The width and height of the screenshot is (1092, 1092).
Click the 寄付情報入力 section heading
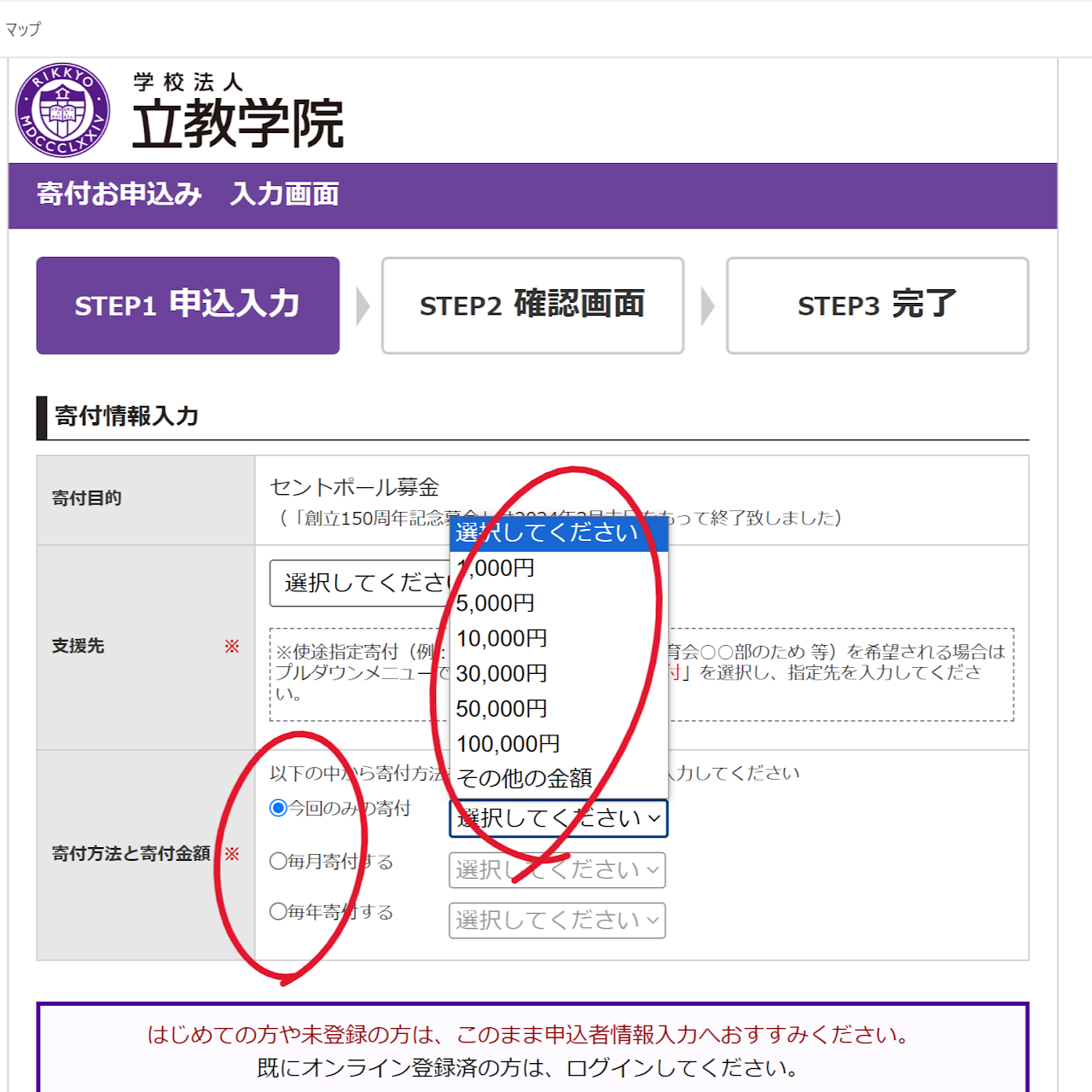point(126,416)
